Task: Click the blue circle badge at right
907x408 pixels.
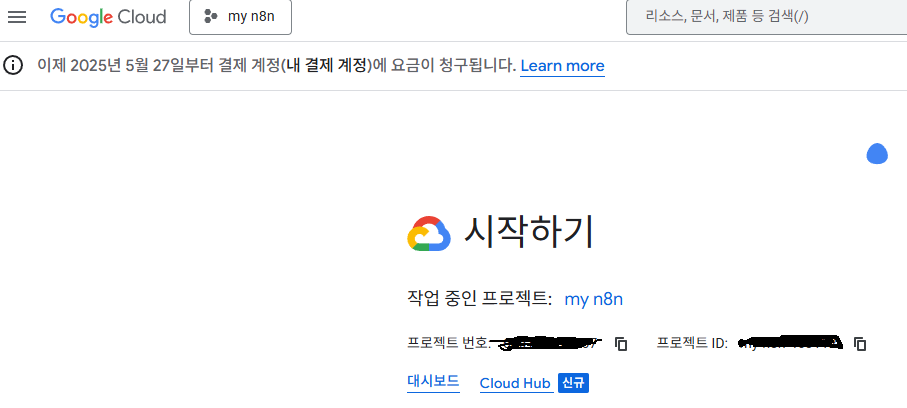Action: pos(877,154)
